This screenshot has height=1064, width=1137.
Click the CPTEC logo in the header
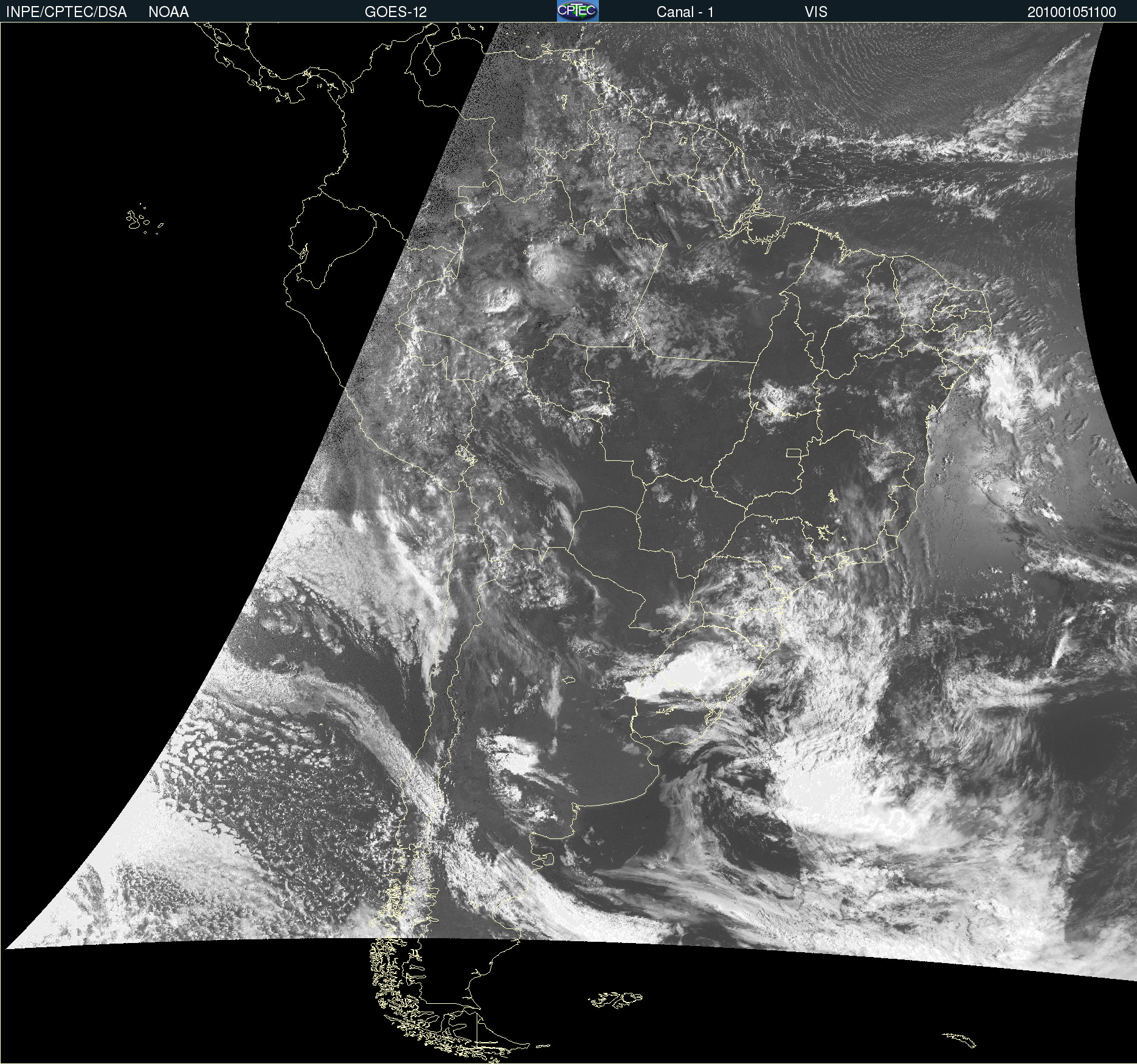tap(578, 11)
